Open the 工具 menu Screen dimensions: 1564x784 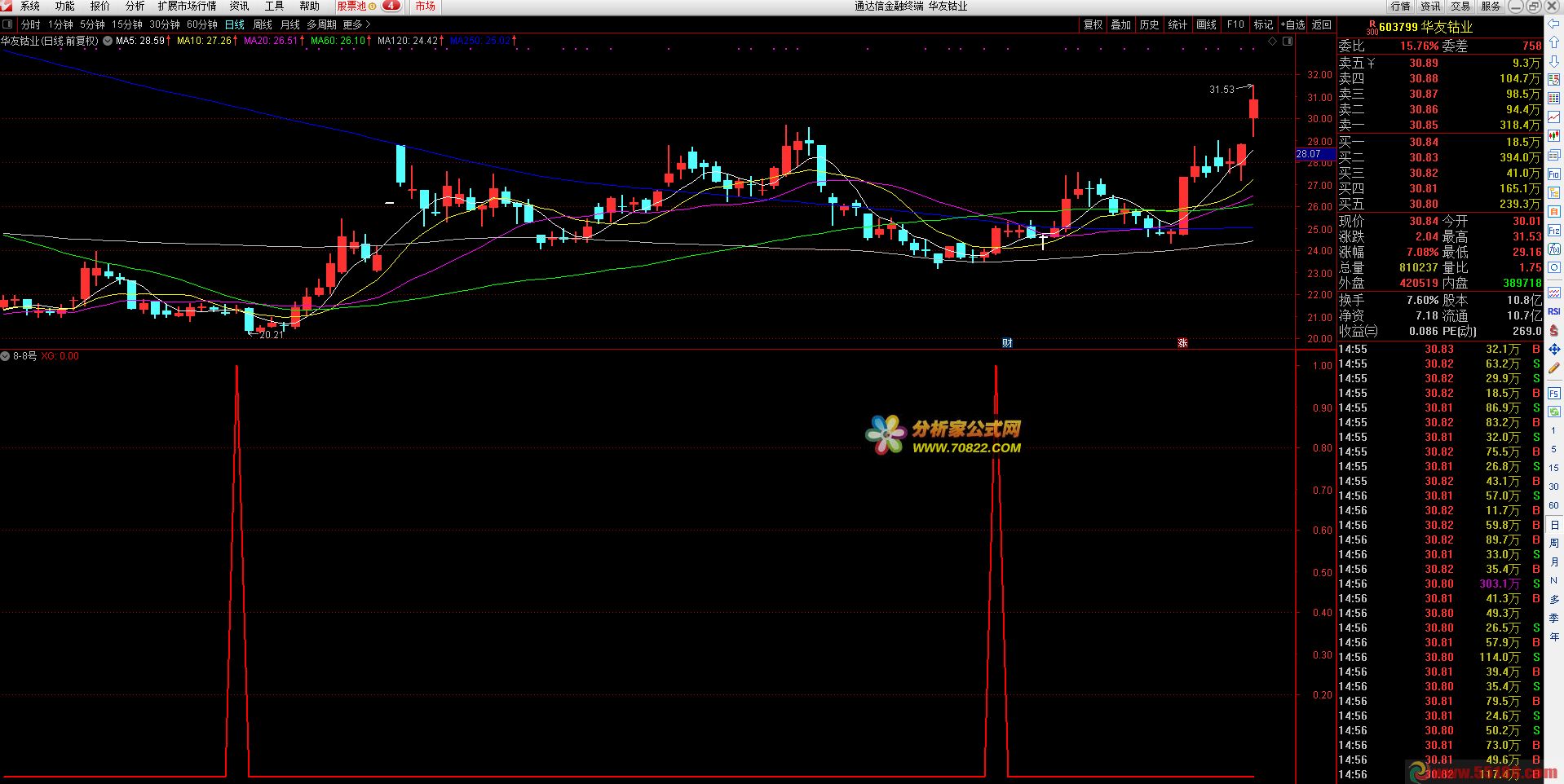pyautogui.click(x=275, y=7)
